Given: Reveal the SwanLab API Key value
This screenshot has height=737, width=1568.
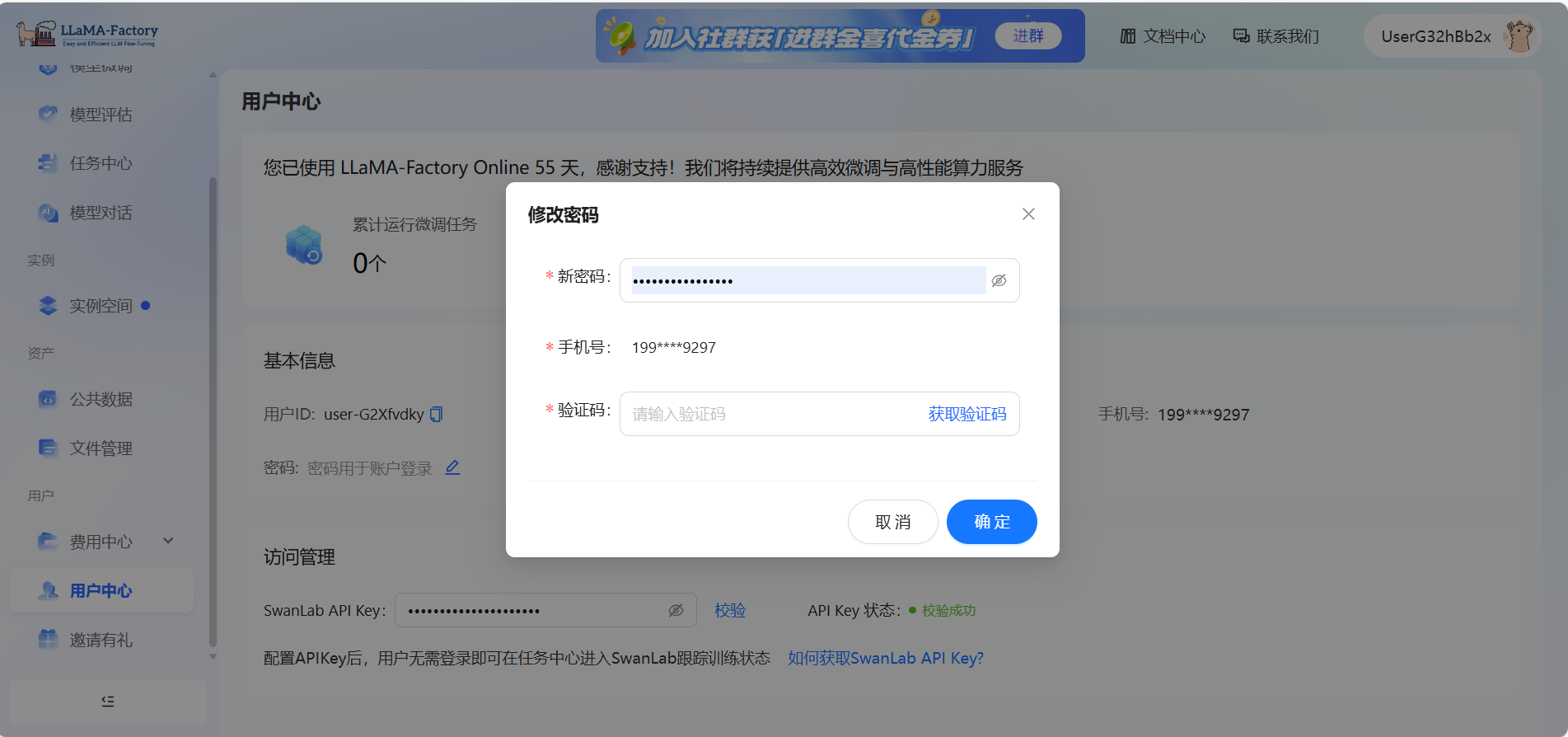Looking at the screenshot, I should pos(676,611).
